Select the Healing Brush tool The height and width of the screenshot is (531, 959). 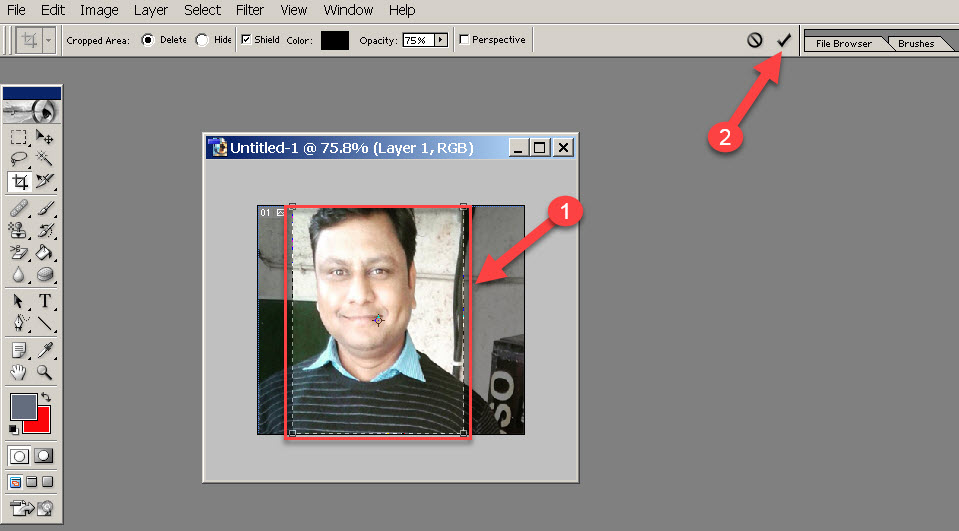point(19,209)
